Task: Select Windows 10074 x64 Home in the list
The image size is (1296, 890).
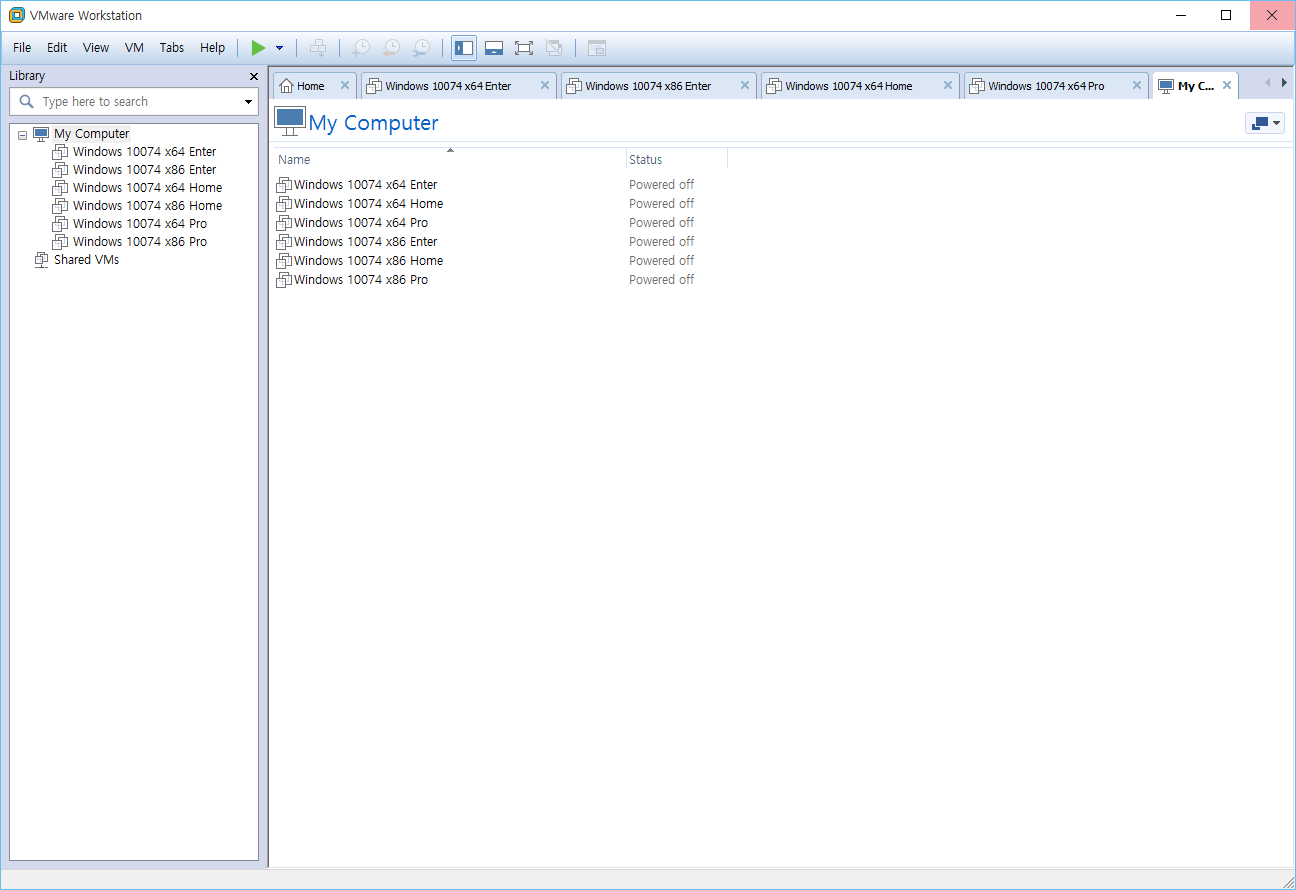Action: pyautogui.click(x=368, y=204)
